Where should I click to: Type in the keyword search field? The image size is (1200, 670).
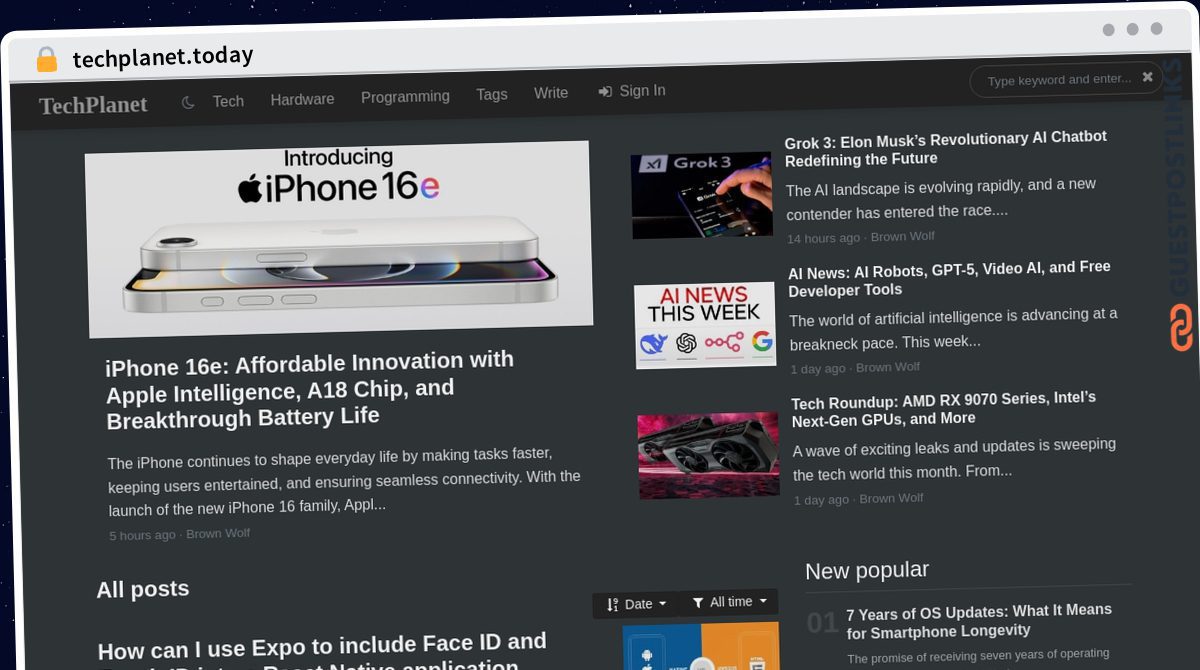(x=1058, y=80)
